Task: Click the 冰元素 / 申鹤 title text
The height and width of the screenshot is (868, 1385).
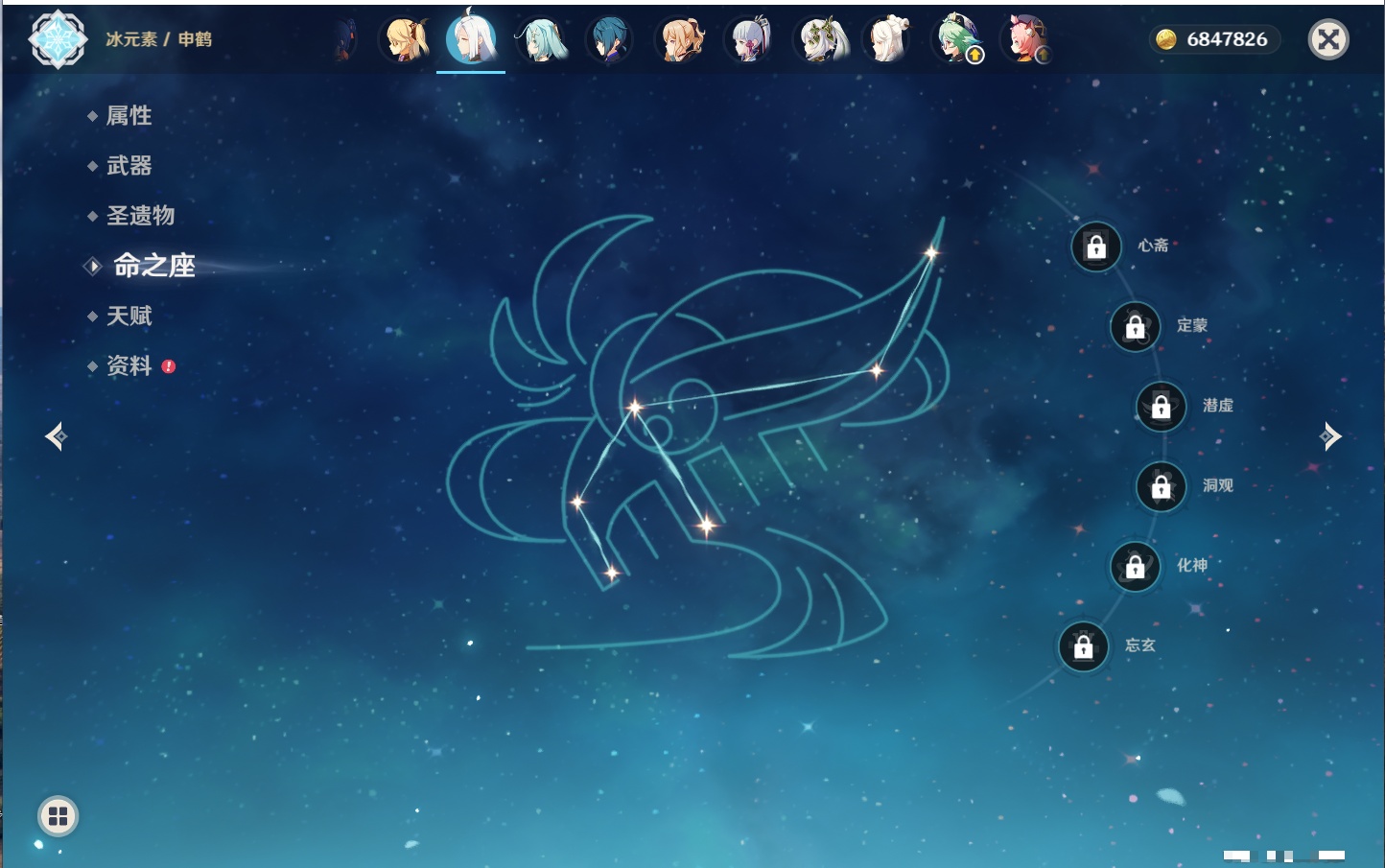Action: click(158, 39)
